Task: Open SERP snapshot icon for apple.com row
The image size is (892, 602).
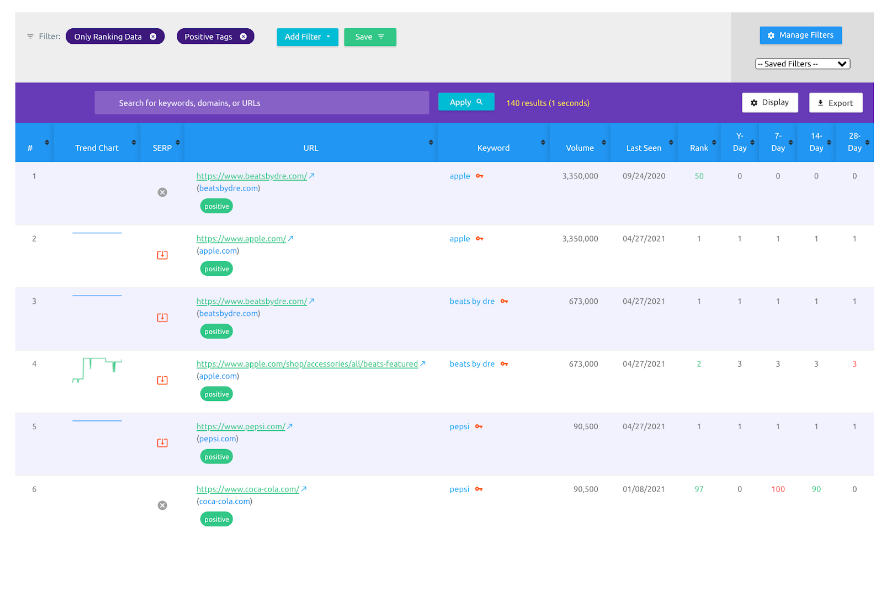Action: coord(162,255)
